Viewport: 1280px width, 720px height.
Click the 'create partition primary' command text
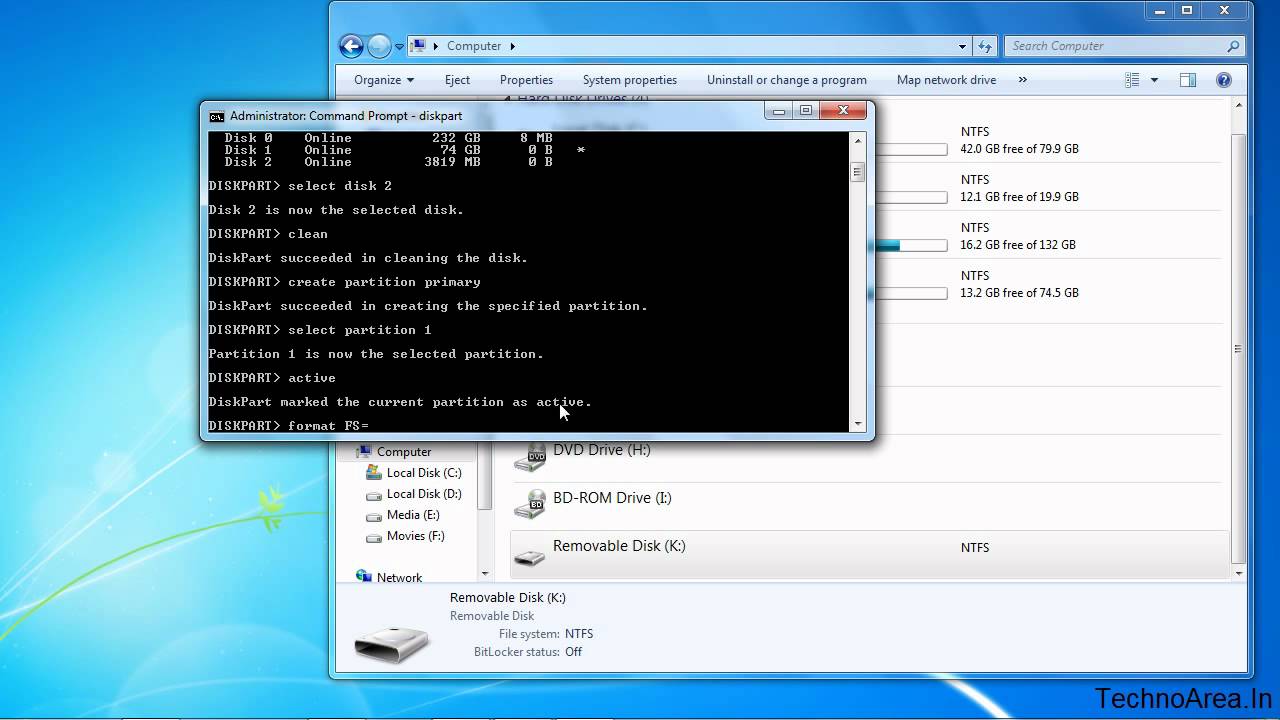coord(384,282)
